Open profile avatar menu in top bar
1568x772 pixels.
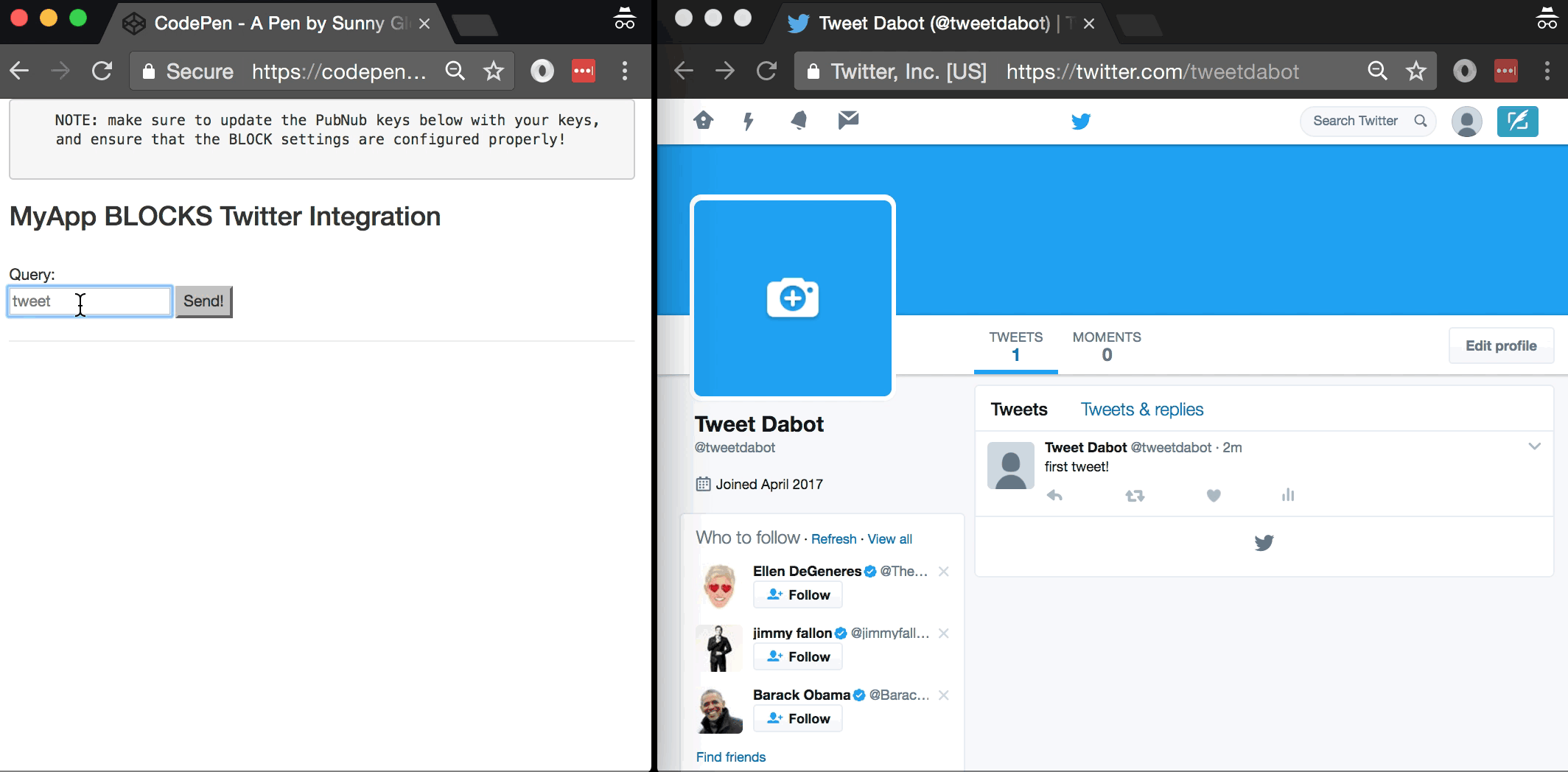(1466, 122)
